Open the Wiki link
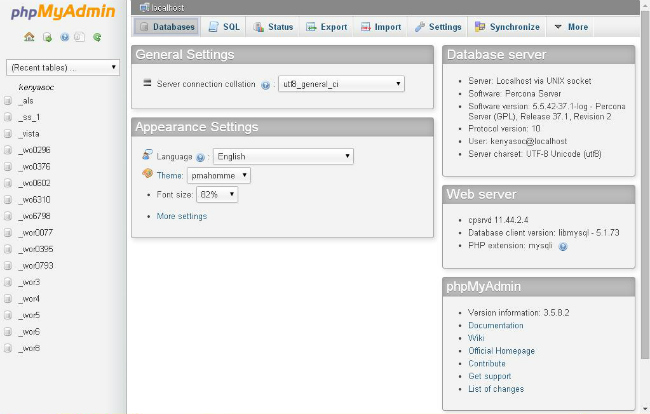Screen dimensions: 650x414 [476, 338]
